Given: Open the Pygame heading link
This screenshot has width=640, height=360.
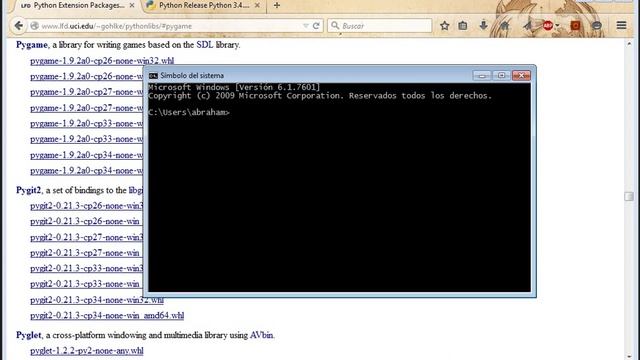Looking at the screenshot, I should (32, 45).
